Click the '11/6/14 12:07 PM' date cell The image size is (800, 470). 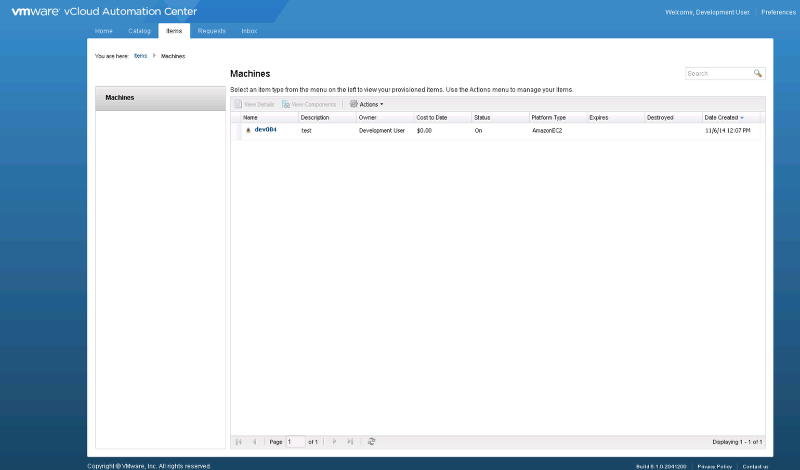728,131
